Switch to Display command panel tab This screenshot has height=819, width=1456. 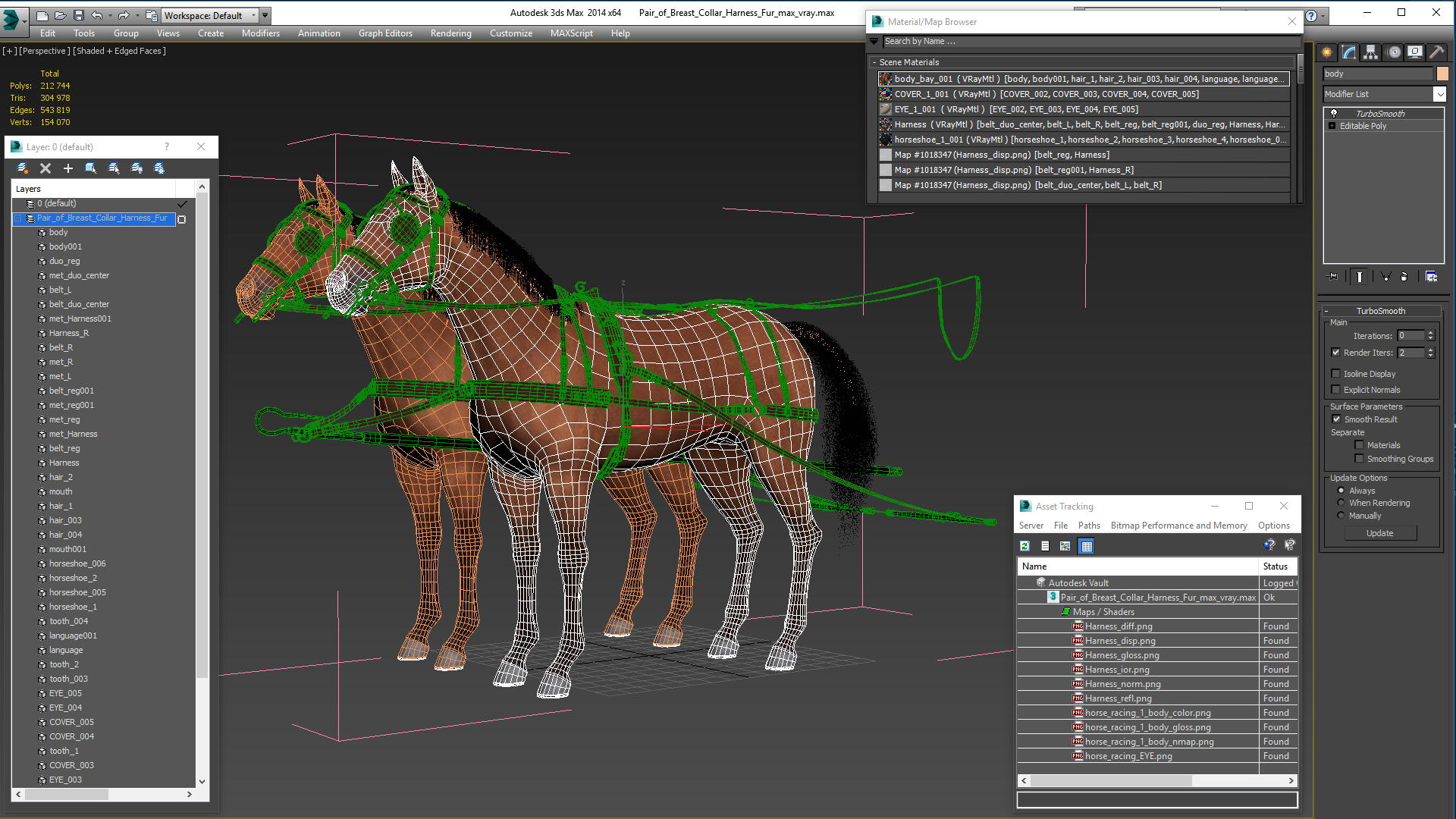point(1415,52)
